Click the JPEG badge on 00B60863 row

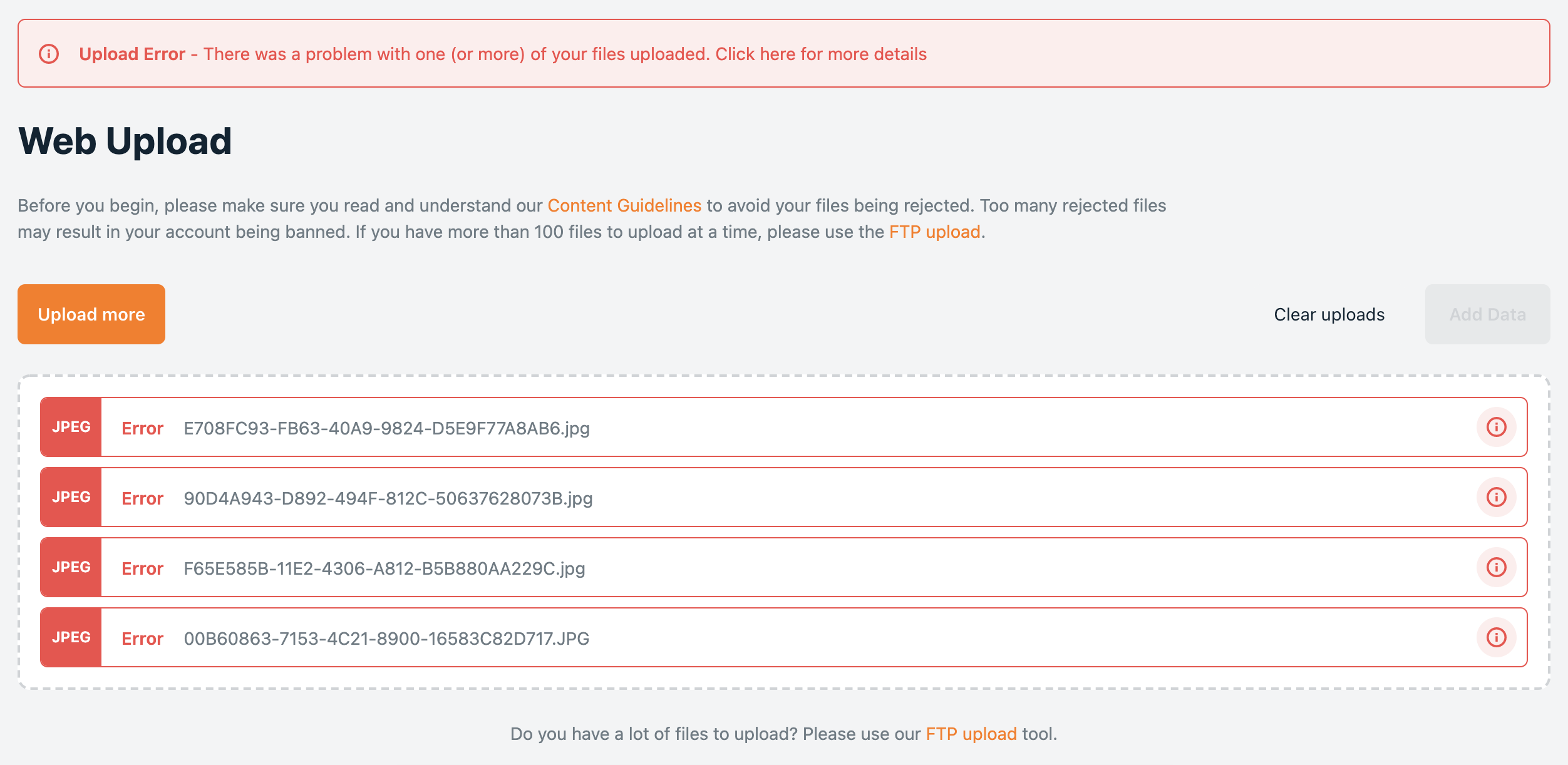[x=71, y=637]
